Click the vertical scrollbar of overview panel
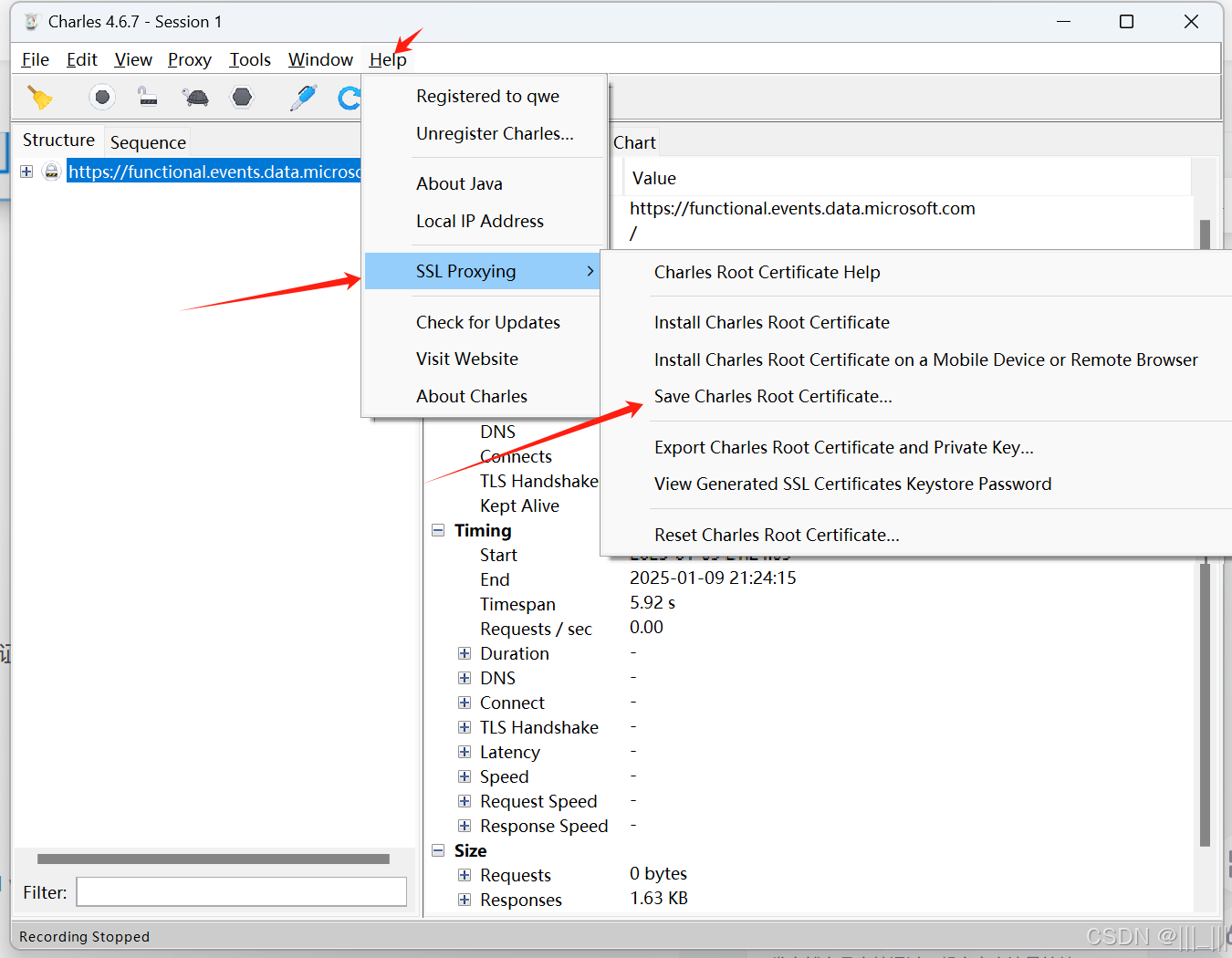 point(1205,704)
